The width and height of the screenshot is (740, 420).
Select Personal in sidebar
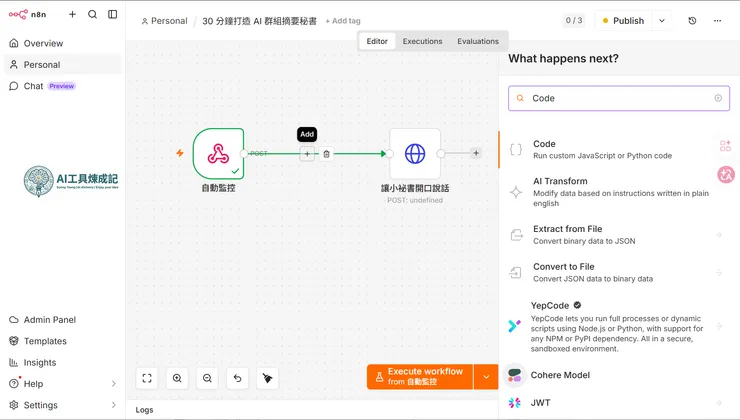pos(63,65)
